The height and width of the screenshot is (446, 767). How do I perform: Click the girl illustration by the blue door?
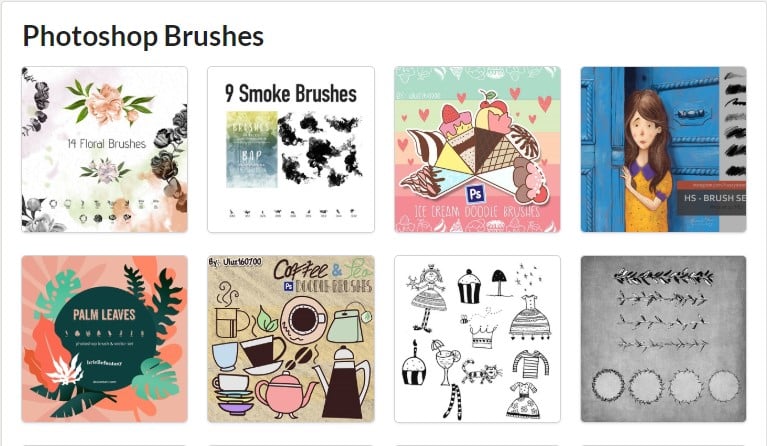[647, 160]
